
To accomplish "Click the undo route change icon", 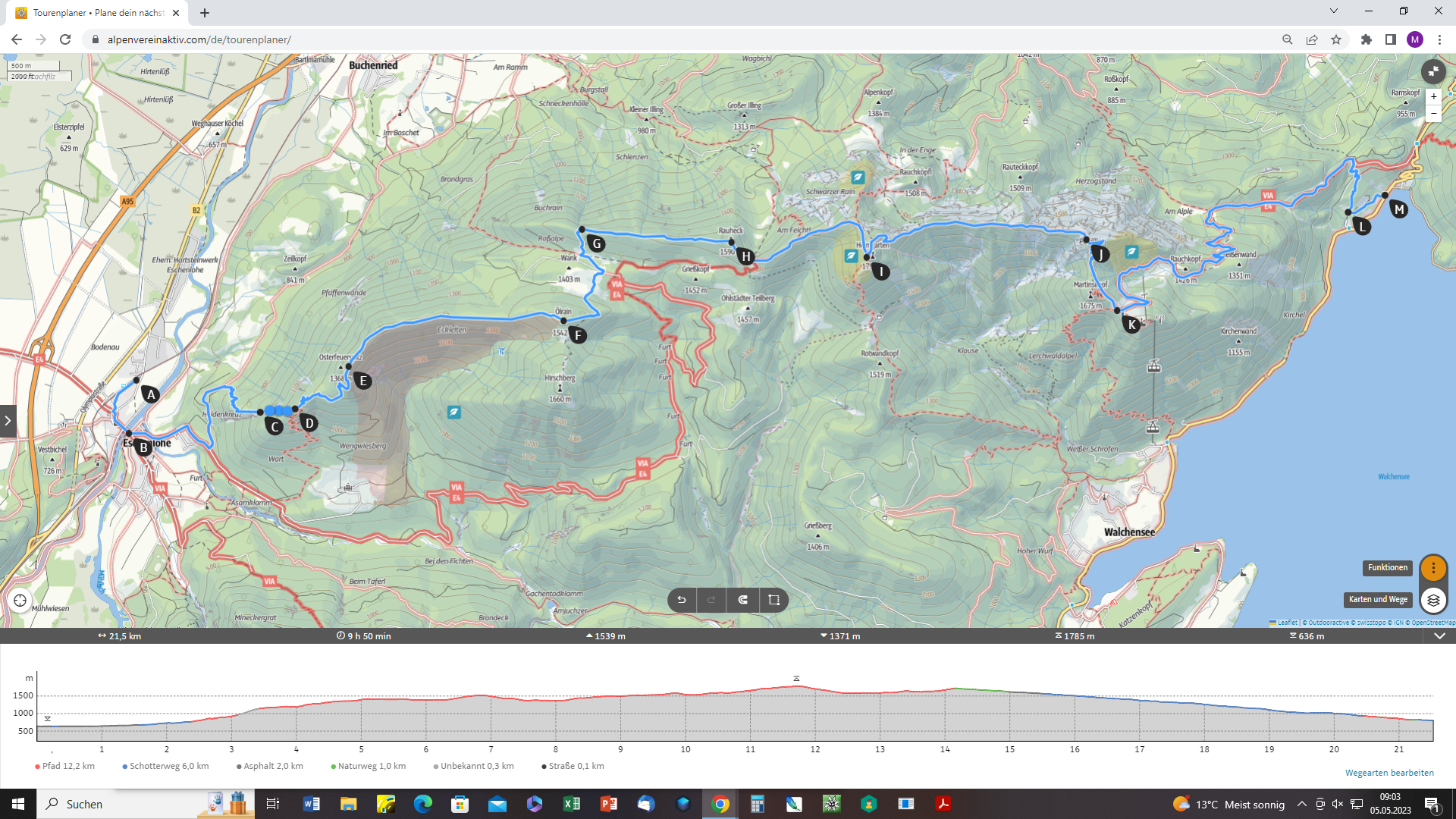I will (x=682, y=600).
